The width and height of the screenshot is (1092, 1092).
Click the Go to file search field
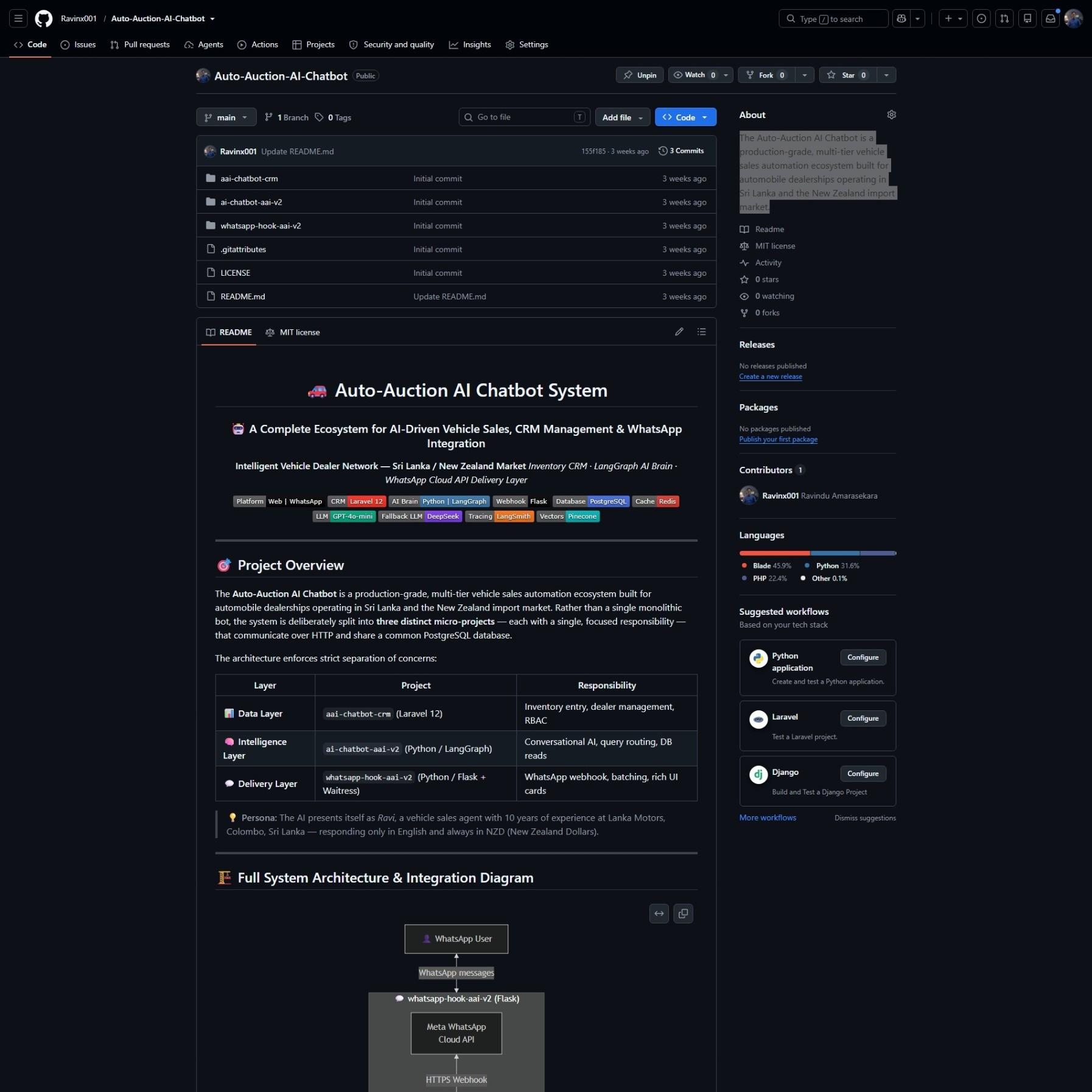pyautogui.click(x=524, y=117)
